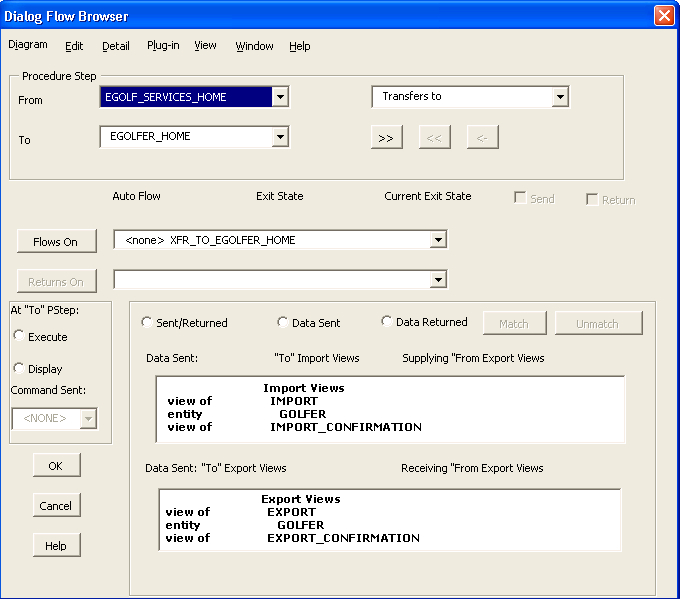Pick the Data Returned radio option

click(x=387, y=322)
